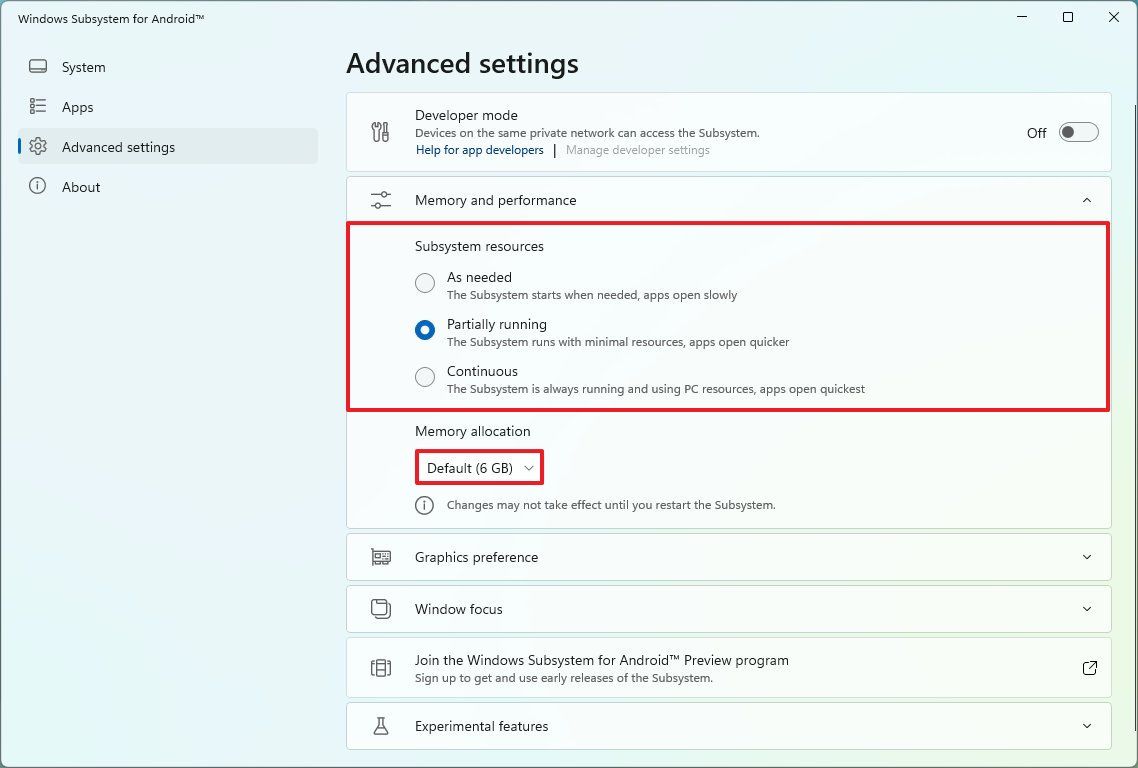Screen dimensions: 1138x768
Task: Select the Partially running radio button
Action: [424, 330]
